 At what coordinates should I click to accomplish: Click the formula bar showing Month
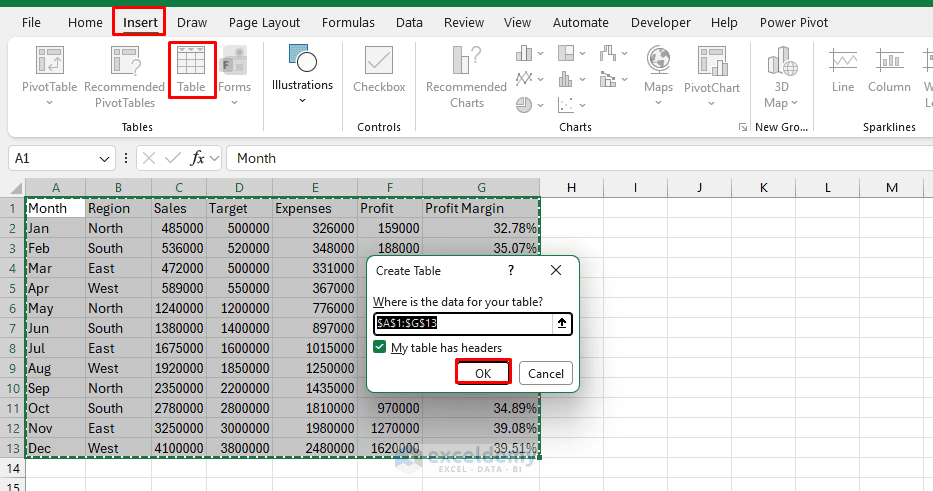[x=580, y=158]
